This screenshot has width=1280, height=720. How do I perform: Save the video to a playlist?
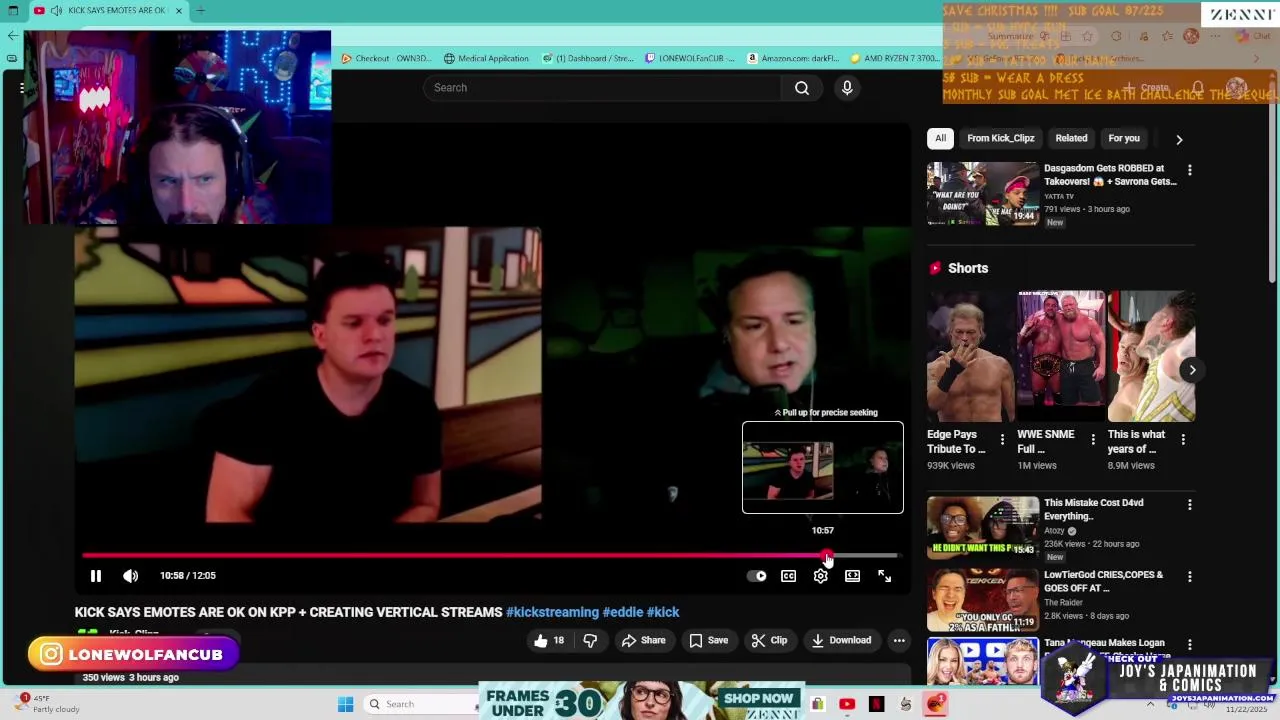[x=708, y=640]
